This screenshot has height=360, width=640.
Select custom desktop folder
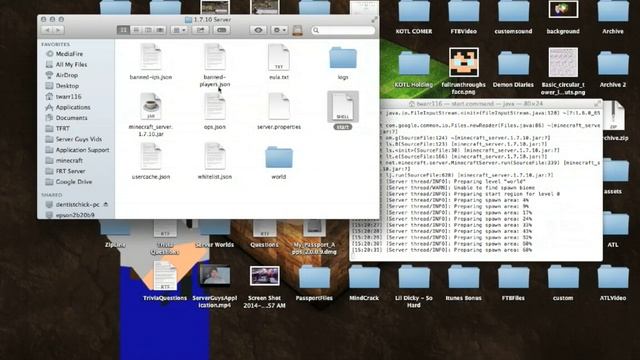coord(563,277)
